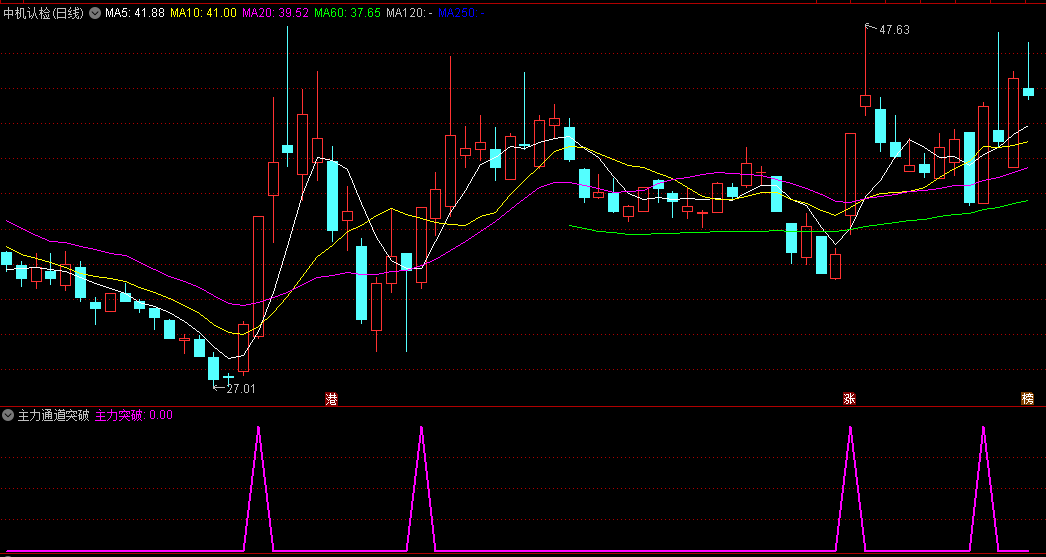Screen dimensions: 1046x557
Task: Click the MA20: 39.52 label
Action: 275,13
